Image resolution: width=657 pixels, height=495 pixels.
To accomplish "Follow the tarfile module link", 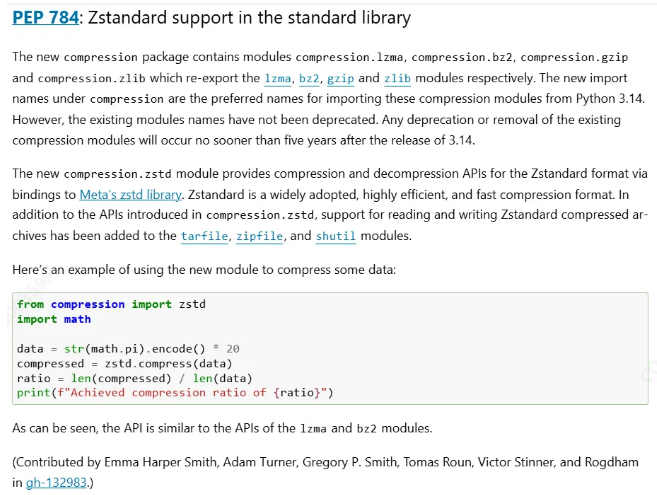I will 204,237.
